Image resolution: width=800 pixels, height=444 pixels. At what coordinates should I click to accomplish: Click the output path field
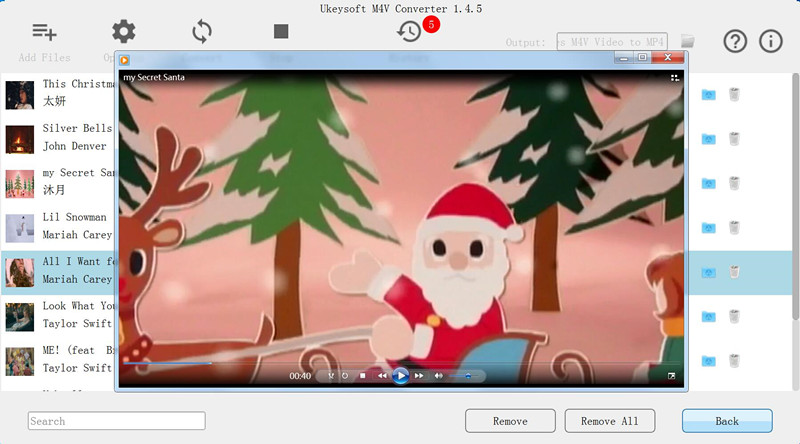click(612, 42)
